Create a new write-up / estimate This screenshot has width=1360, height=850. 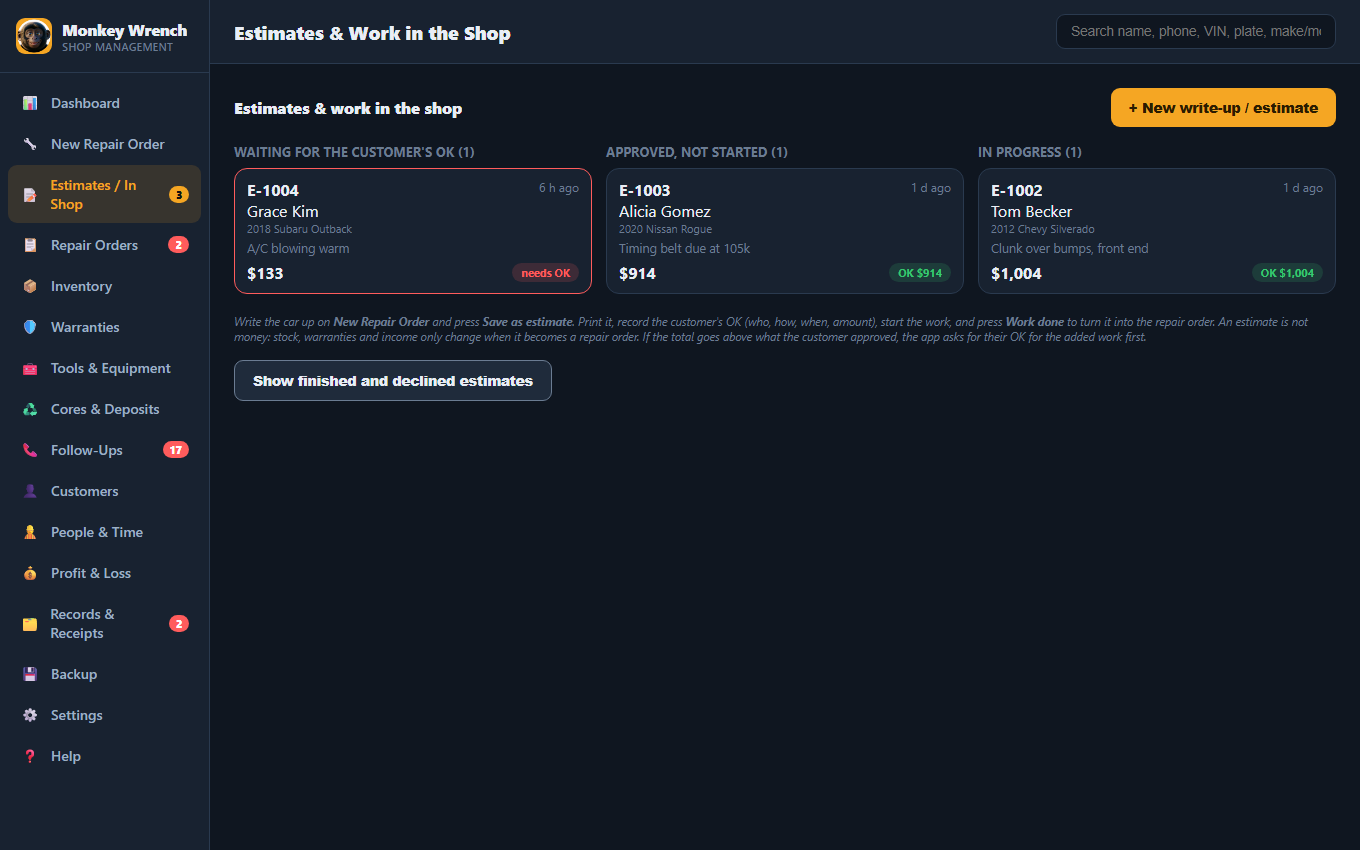click(x=1223, y=108)
